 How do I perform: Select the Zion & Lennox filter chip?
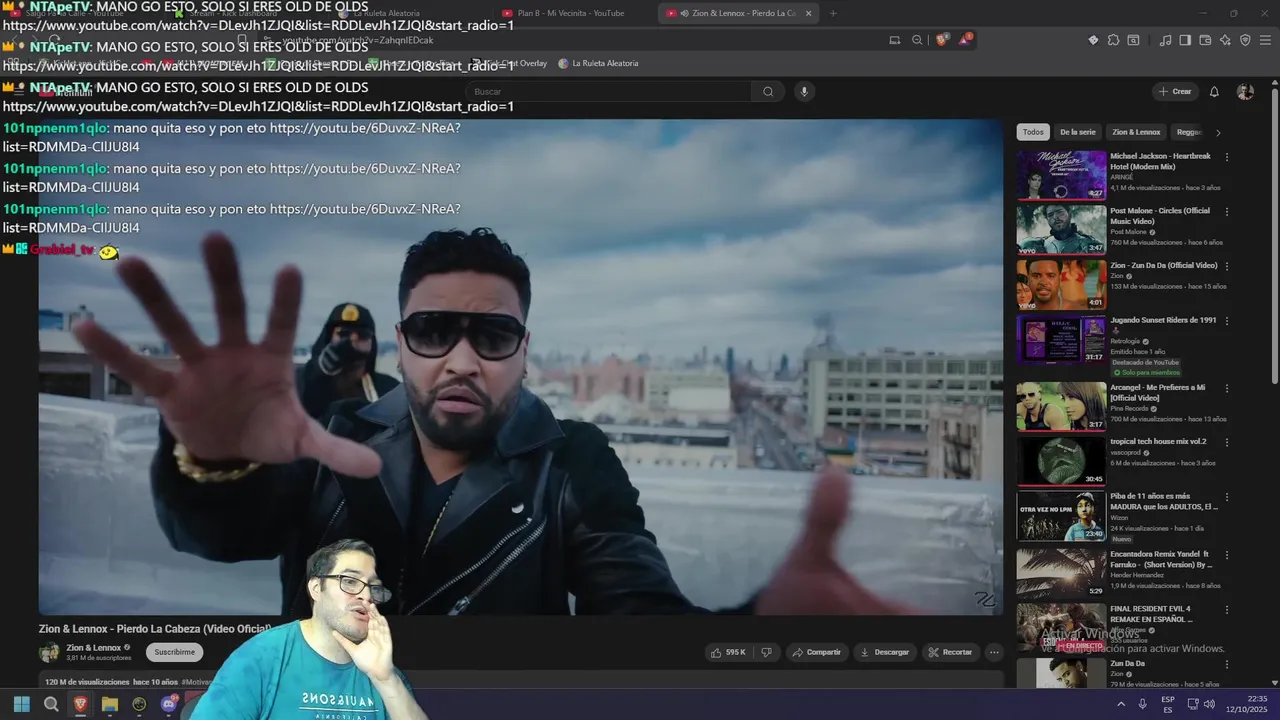[x=1136, y=132]
